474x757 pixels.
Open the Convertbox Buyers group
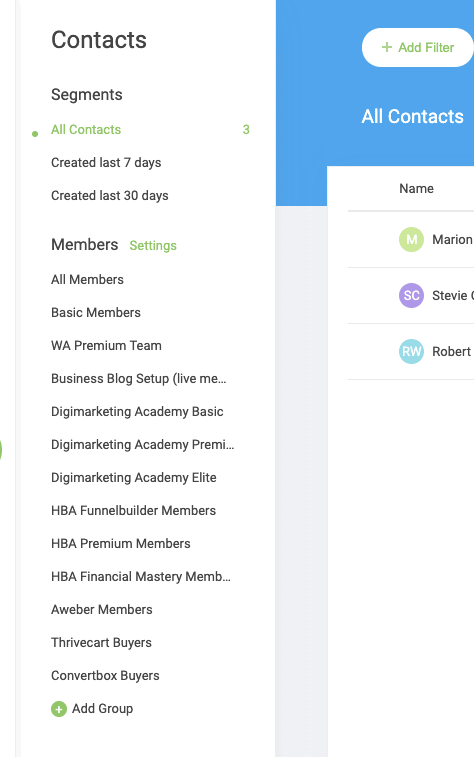(x=105, y=675)
